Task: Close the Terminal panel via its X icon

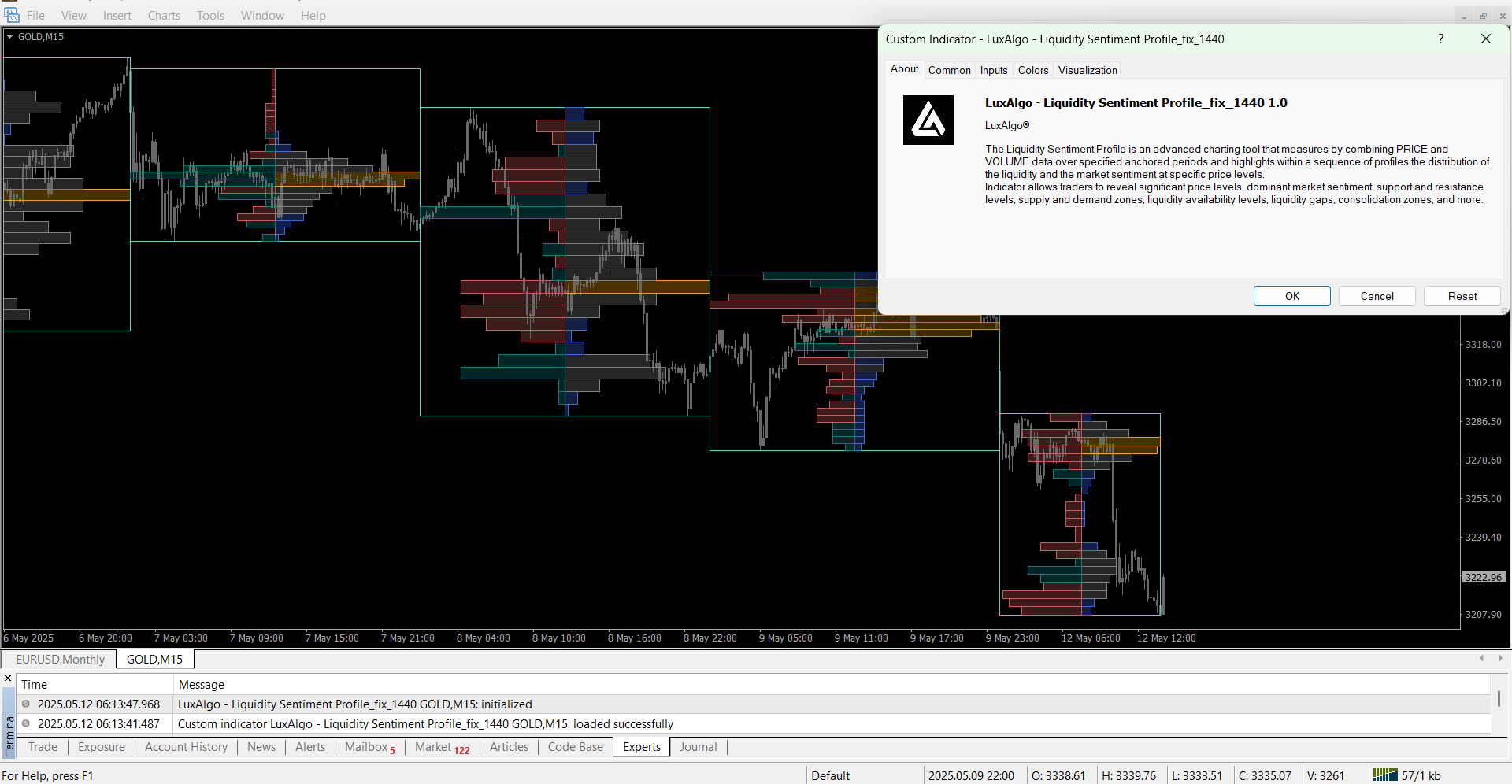Action: [7, 678]
